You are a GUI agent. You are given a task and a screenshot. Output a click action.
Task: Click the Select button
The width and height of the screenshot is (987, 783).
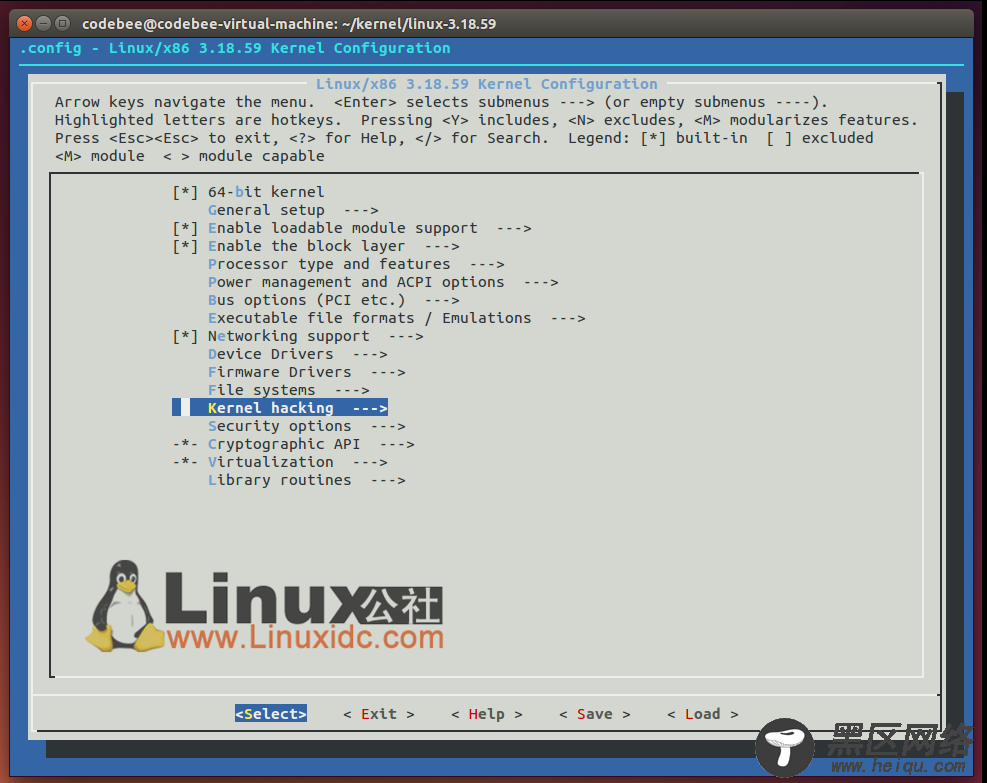coord(271,714)
